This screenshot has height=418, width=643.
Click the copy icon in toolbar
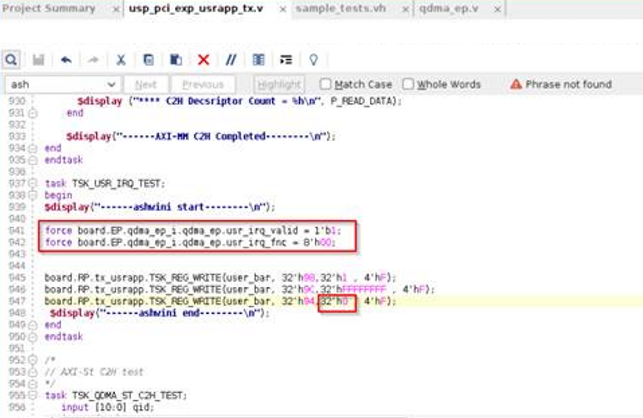click(x=147, y=60)
